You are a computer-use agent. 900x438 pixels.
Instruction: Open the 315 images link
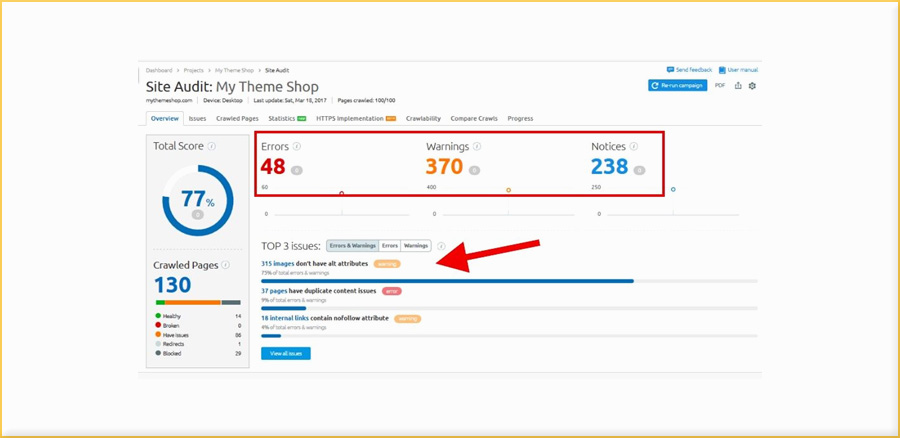pos(278,263)
